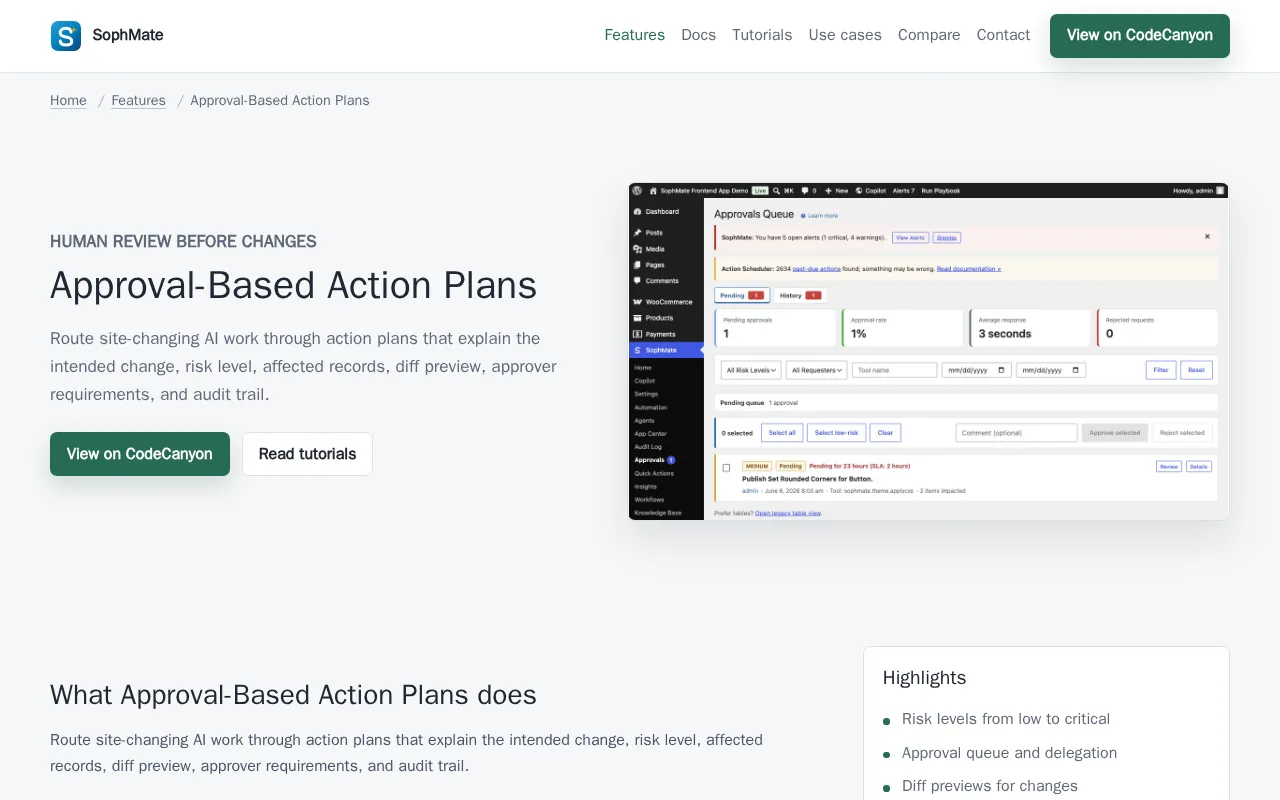1280x800 pixels.
Task: Click the SophMate brand name in header
Action: click(128, 35)
